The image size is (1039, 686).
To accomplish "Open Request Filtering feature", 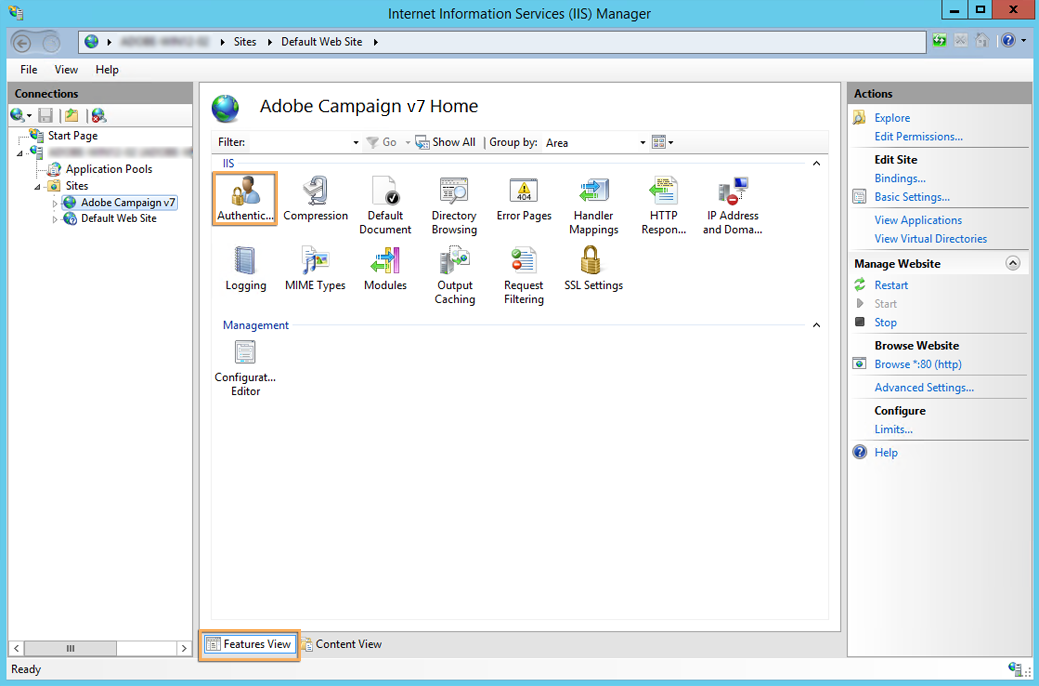I will 523,275.
